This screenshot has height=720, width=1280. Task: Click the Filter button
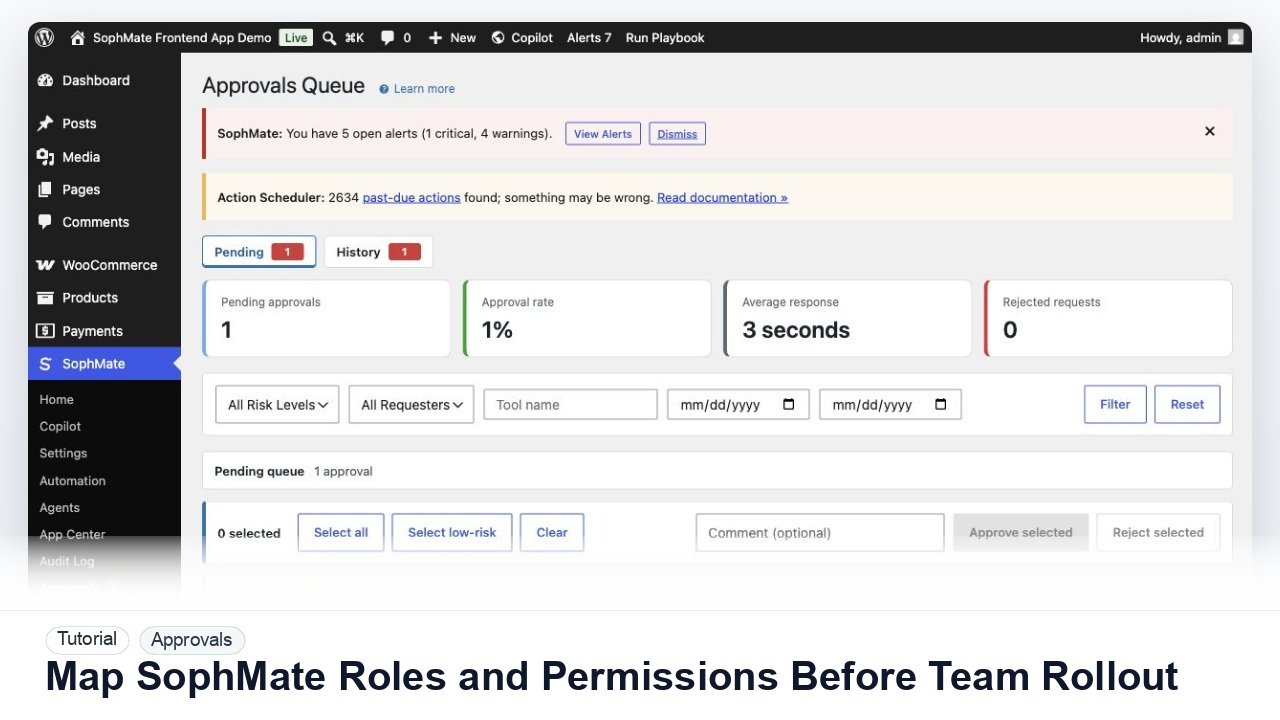pyautogui.click(x=1115, y=404)
